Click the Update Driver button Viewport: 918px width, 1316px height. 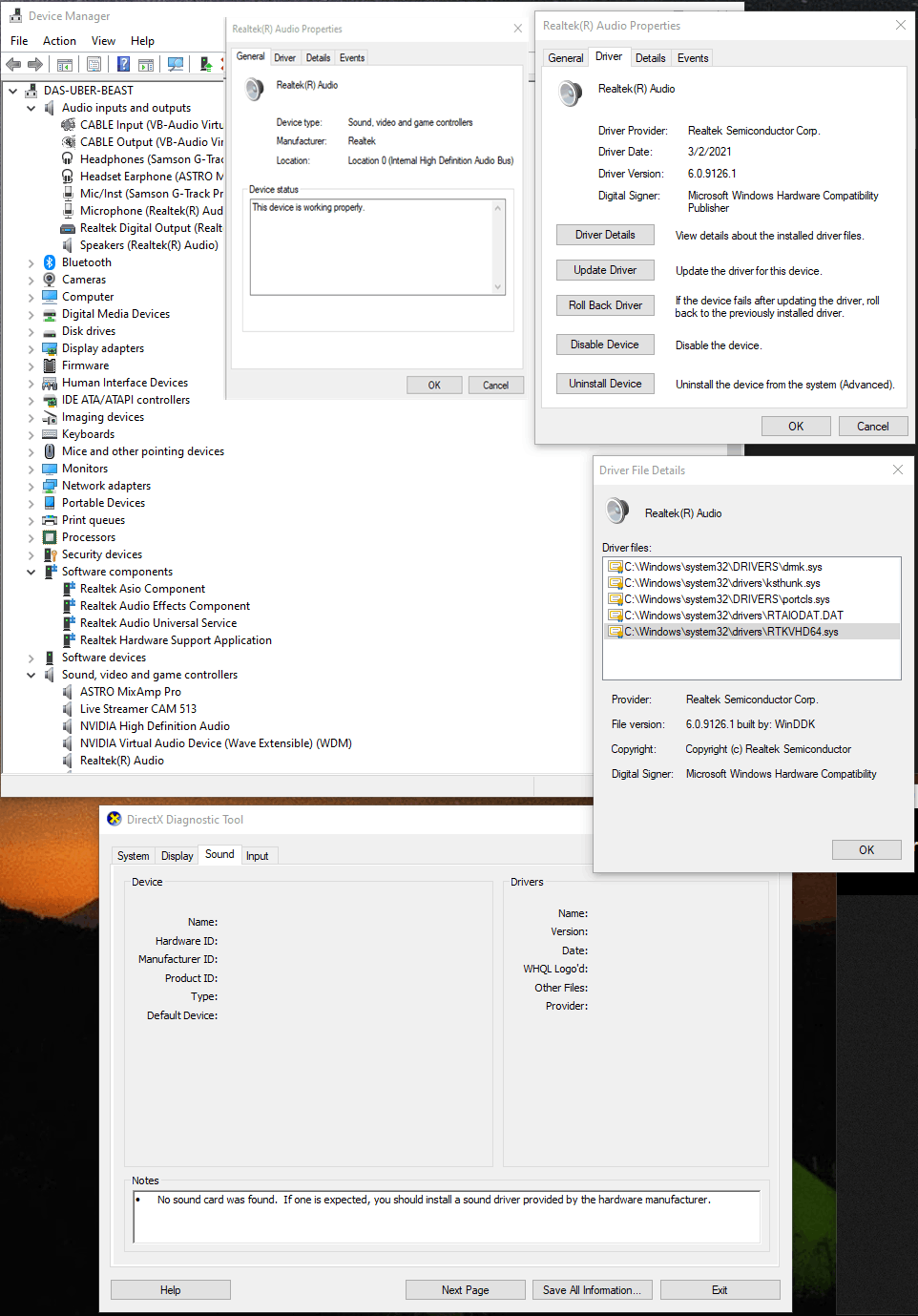tap(605, 270)
